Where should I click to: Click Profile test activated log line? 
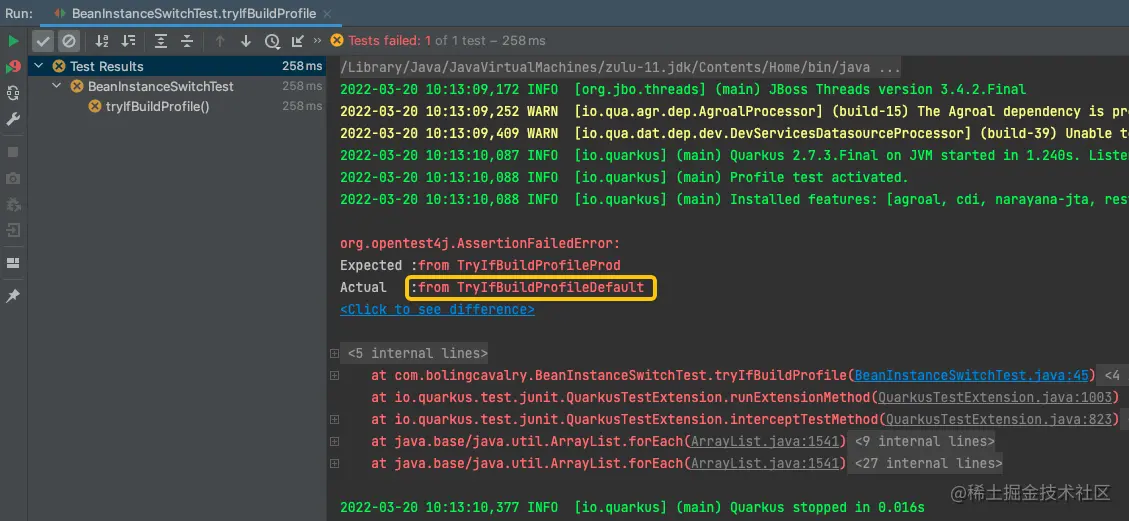[624, 177]
